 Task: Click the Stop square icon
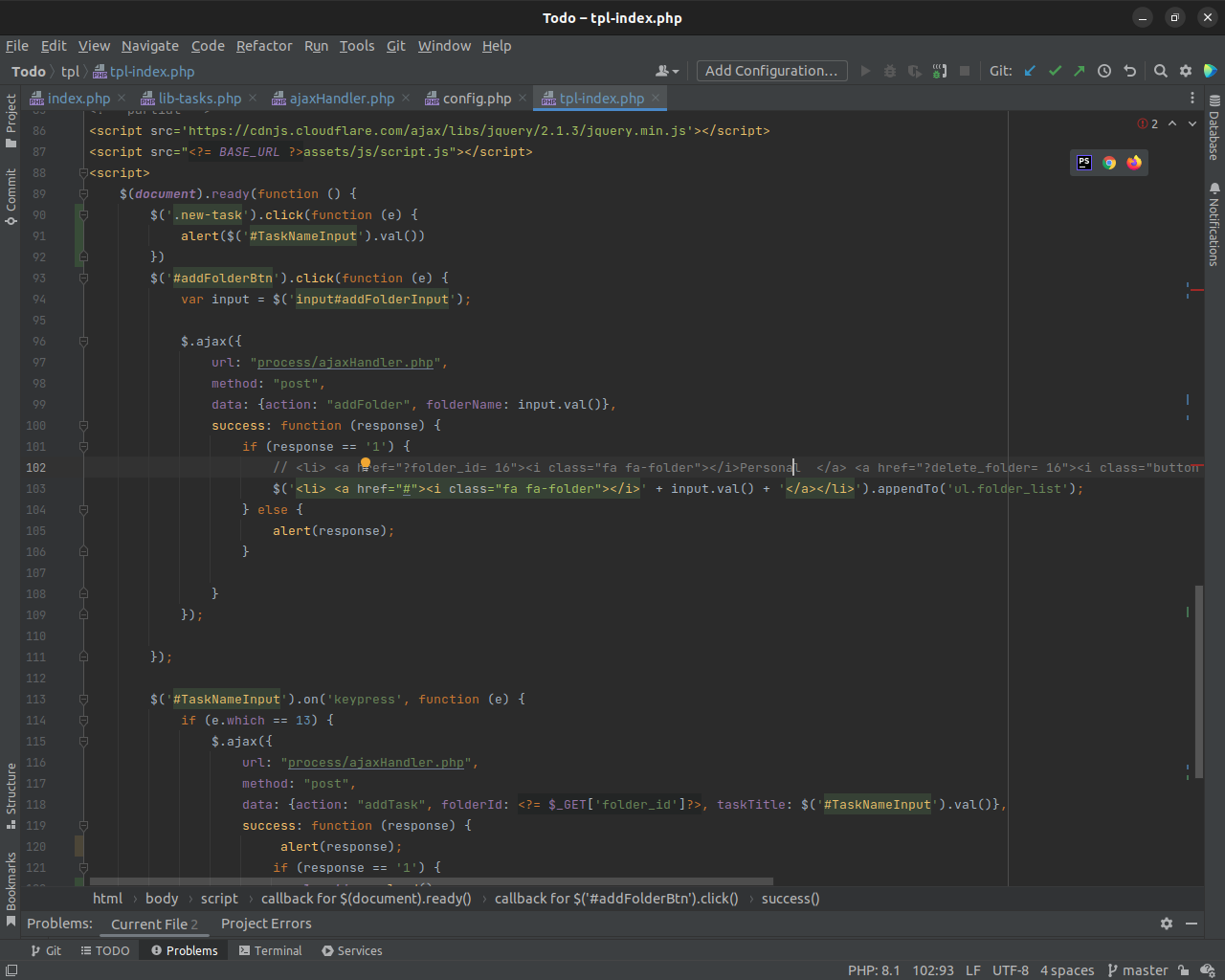(x=965, y=71)
